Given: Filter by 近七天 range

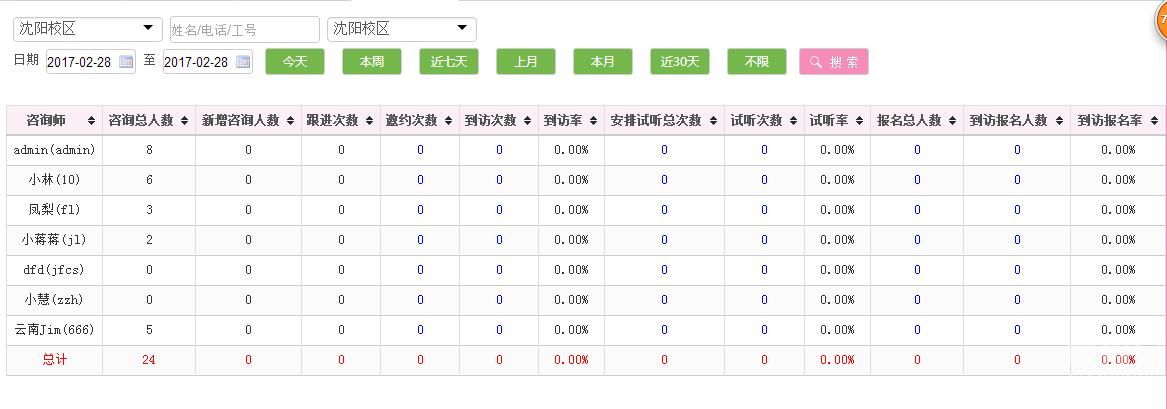Looking at the screenshot, I should (448, 62).
